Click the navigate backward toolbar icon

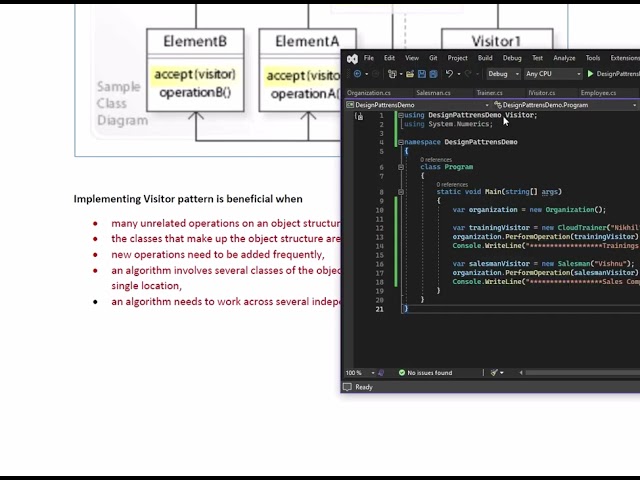pyautogui.click(x=358, y=74)
